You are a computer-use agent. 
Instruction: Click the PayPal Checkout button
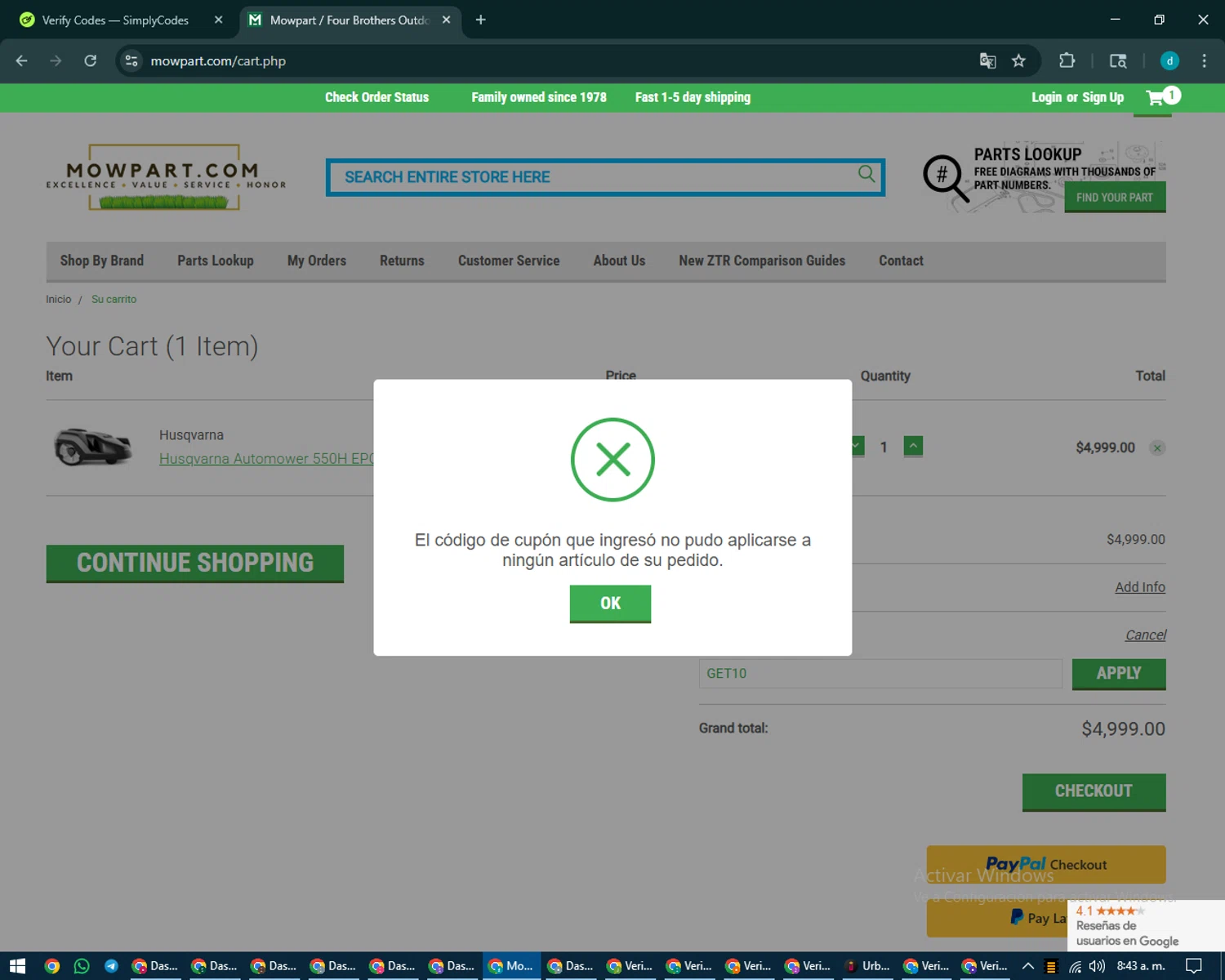pyautogui.click(x=1046, y=864)
